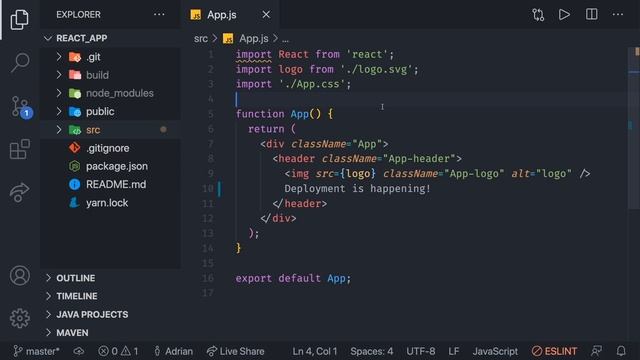
Task: Click the open changes compare icon
Action: (x=538, y=15)
